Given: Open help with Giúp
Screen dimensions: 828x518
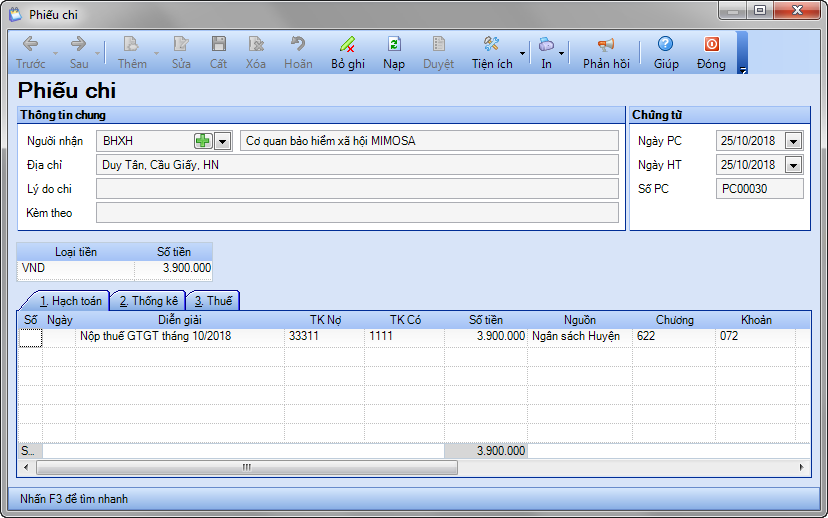Looking at the screenshot, I should click(665, 52).
